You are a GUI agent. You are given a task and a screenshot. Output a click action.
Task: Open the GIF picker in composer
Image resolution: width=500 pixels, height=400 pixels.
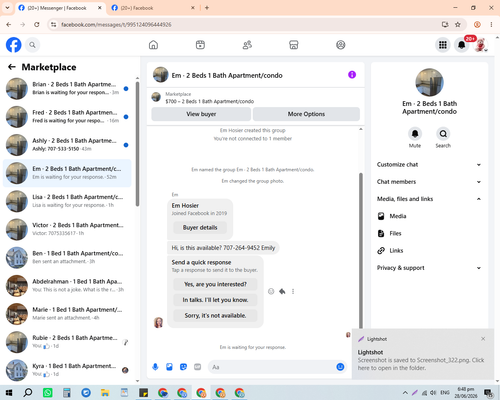point(197,367)
